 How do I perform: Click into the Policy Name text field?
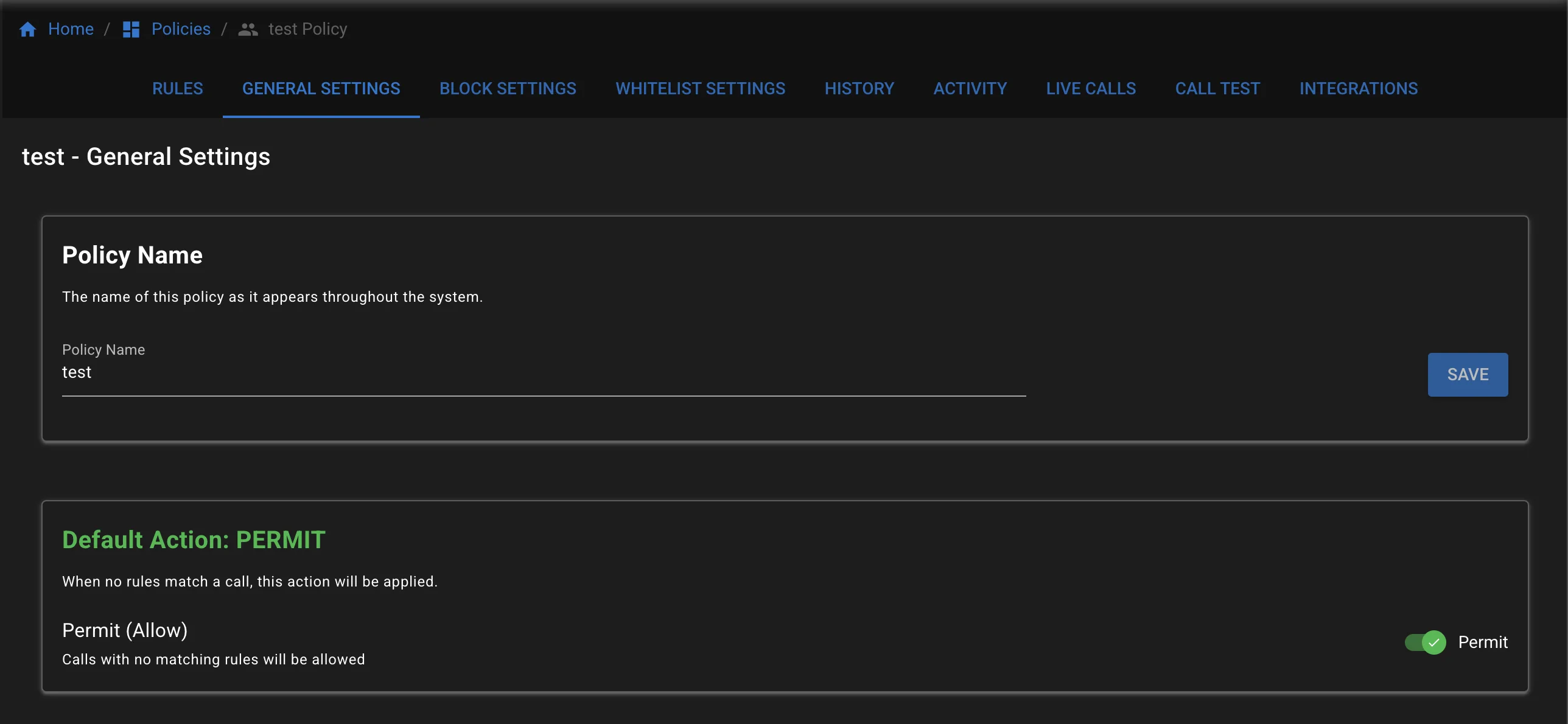(x=543, y=373)
